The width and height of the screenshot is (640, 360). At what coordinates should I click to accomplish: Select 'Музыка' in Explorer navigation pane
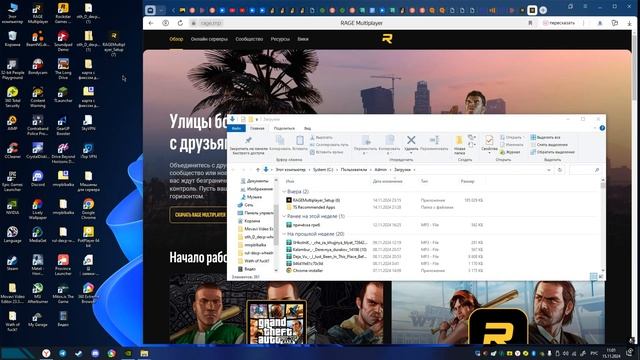click(x=251, y=197)
